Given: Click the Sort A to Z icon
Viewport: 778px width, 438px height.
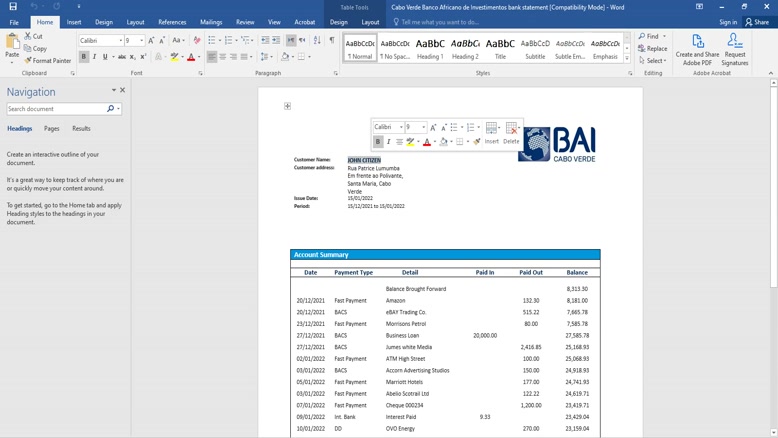Looking at the screenshot, I should (x=317, y=41).
